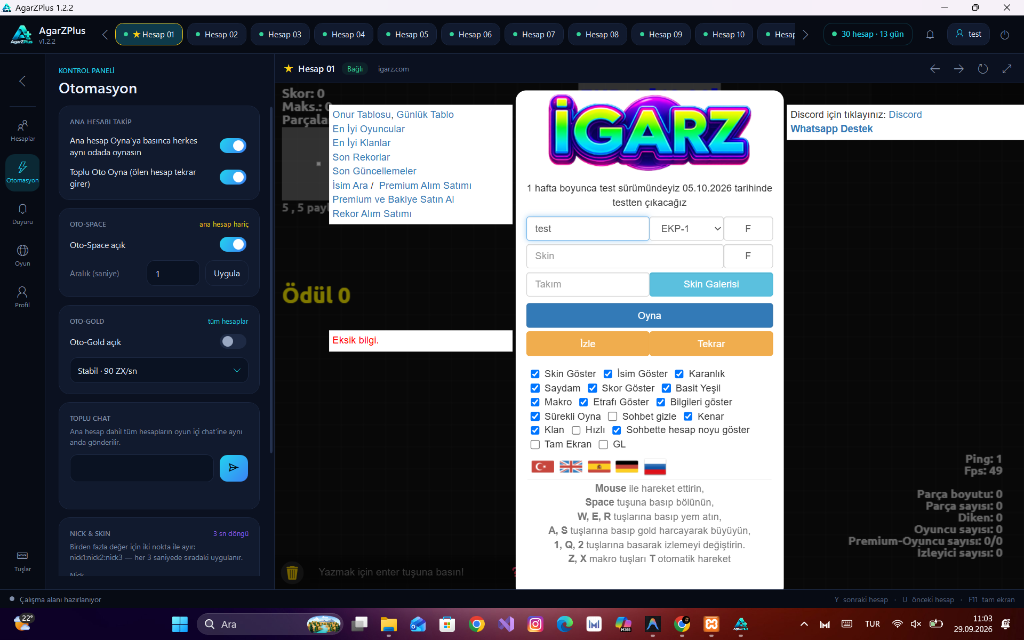
Task: Uncheck Makro checkbox
Action: (535, 402)
